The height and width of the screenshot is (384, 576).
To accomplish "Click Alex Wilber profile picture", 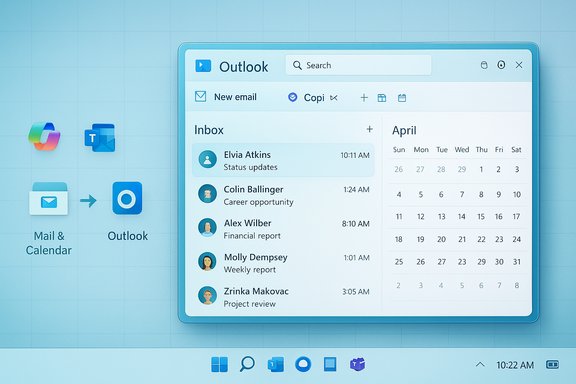I will pos(207,227).
